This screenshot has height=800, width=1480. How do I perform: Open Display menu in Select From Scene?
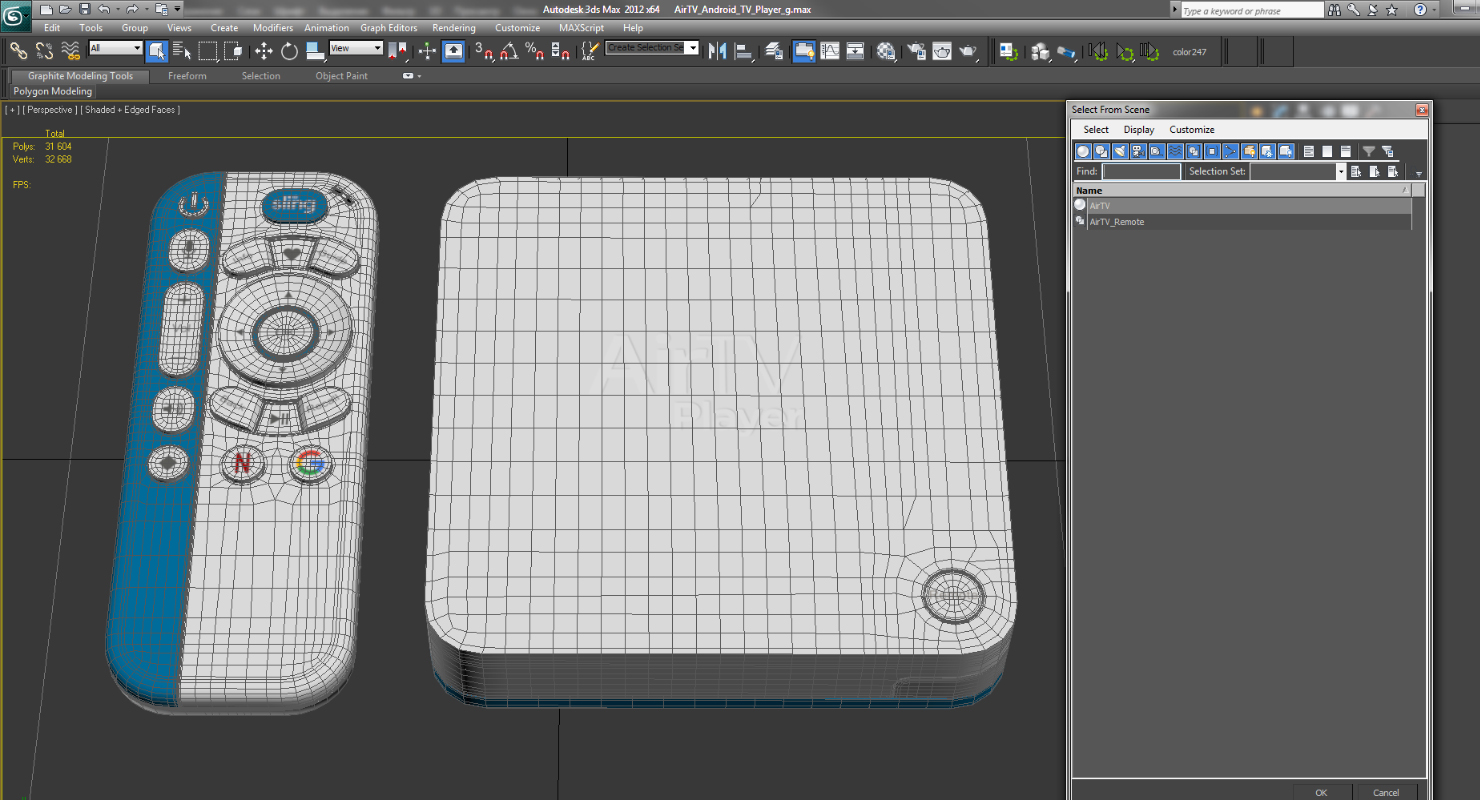point(1139,129)
